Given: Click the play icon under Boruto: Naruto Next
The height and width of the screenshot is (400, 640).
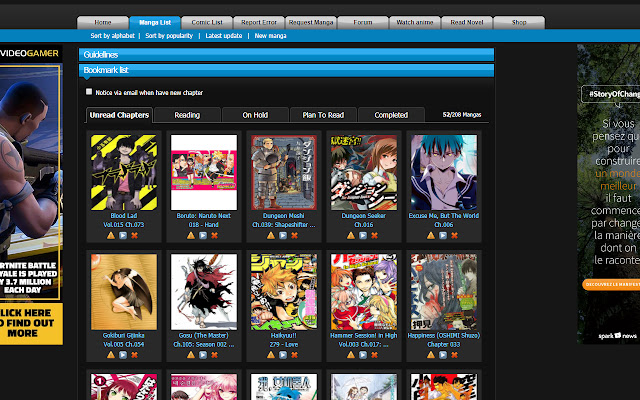Looking at the screenshot, I should pyautogui.click(x=202, y=236).
